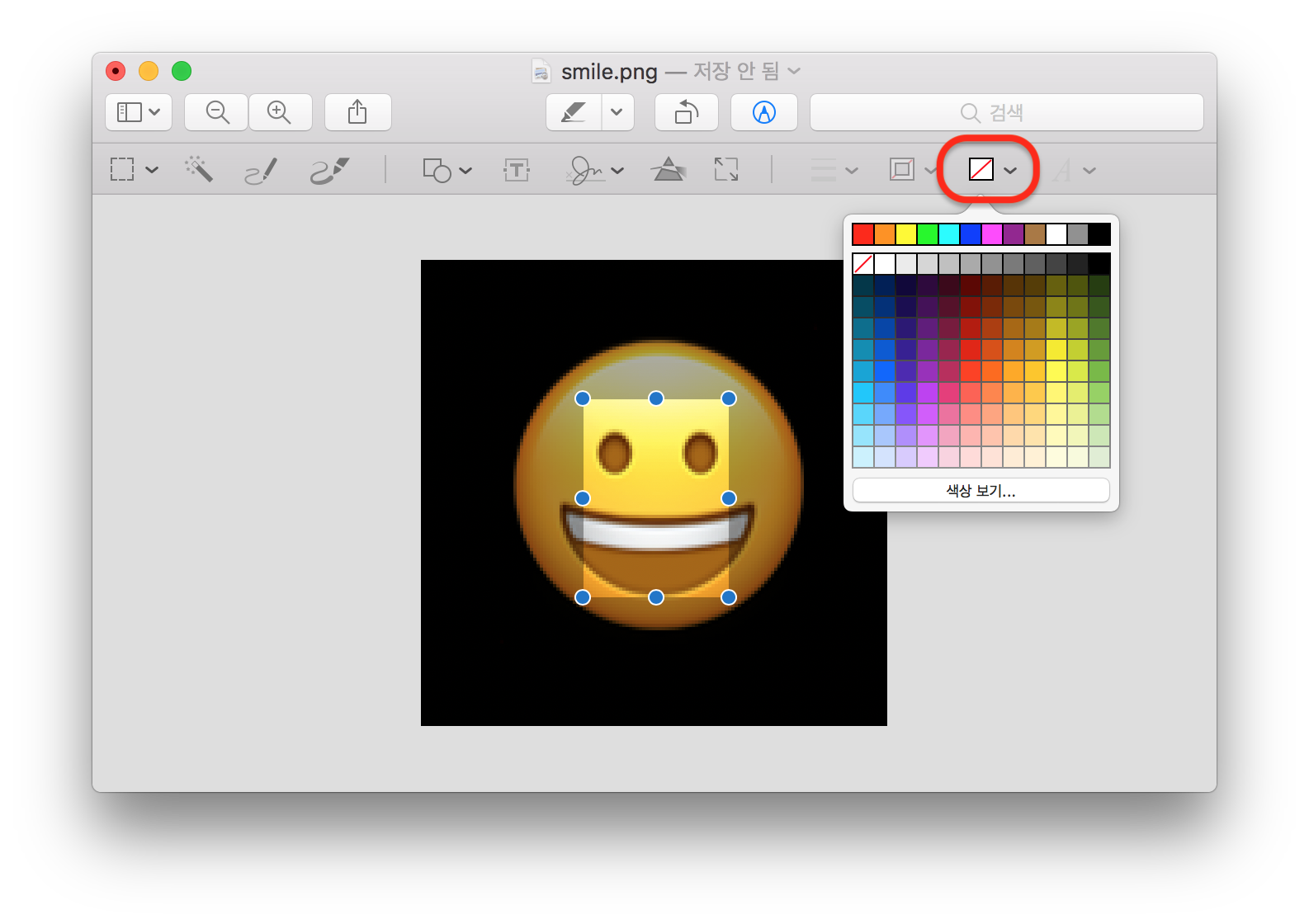Viewport: 1309px width, 924px height.
Task: Click the top-right handle of selected rectangle
Action: [x=729, y=398]
